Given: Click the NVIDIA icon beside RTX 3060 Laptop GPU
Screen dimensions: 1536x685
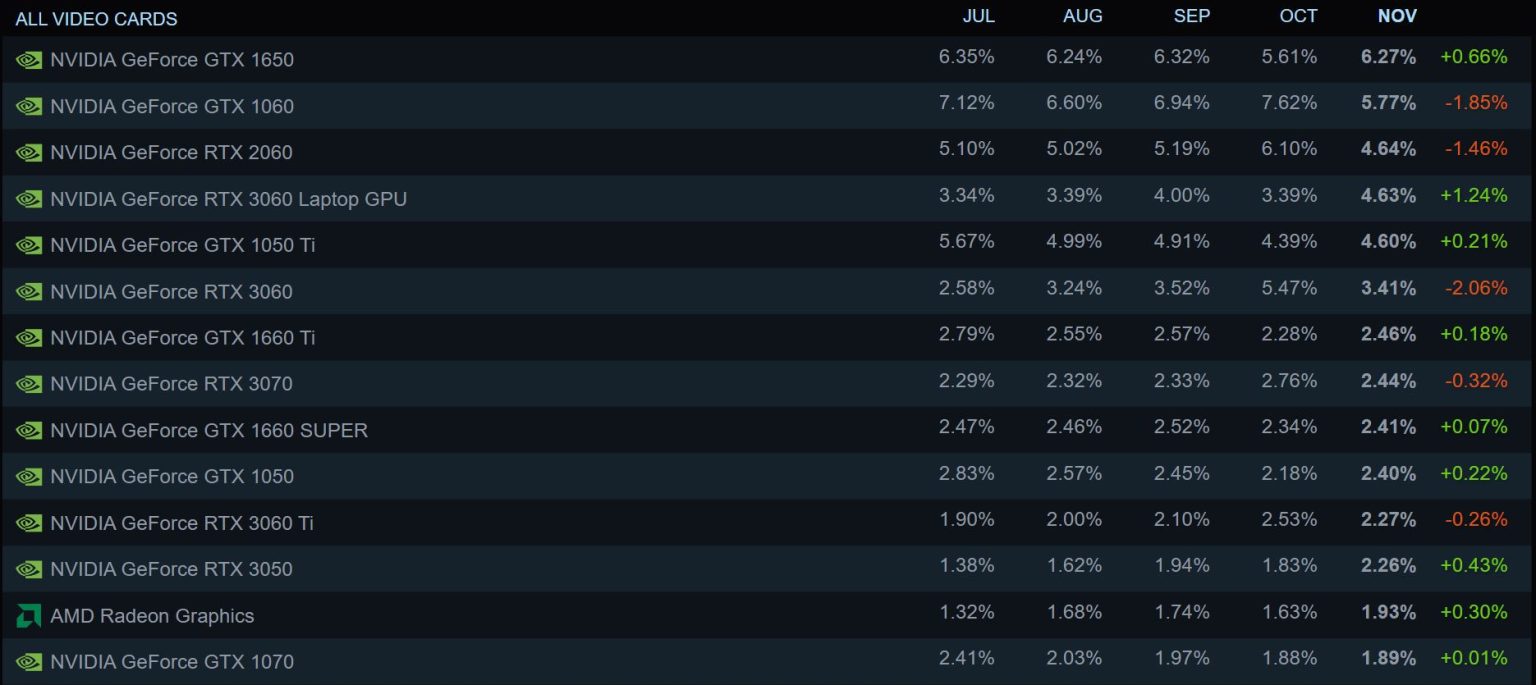Looking at the screenshot, I should click(x=28, y=199).
